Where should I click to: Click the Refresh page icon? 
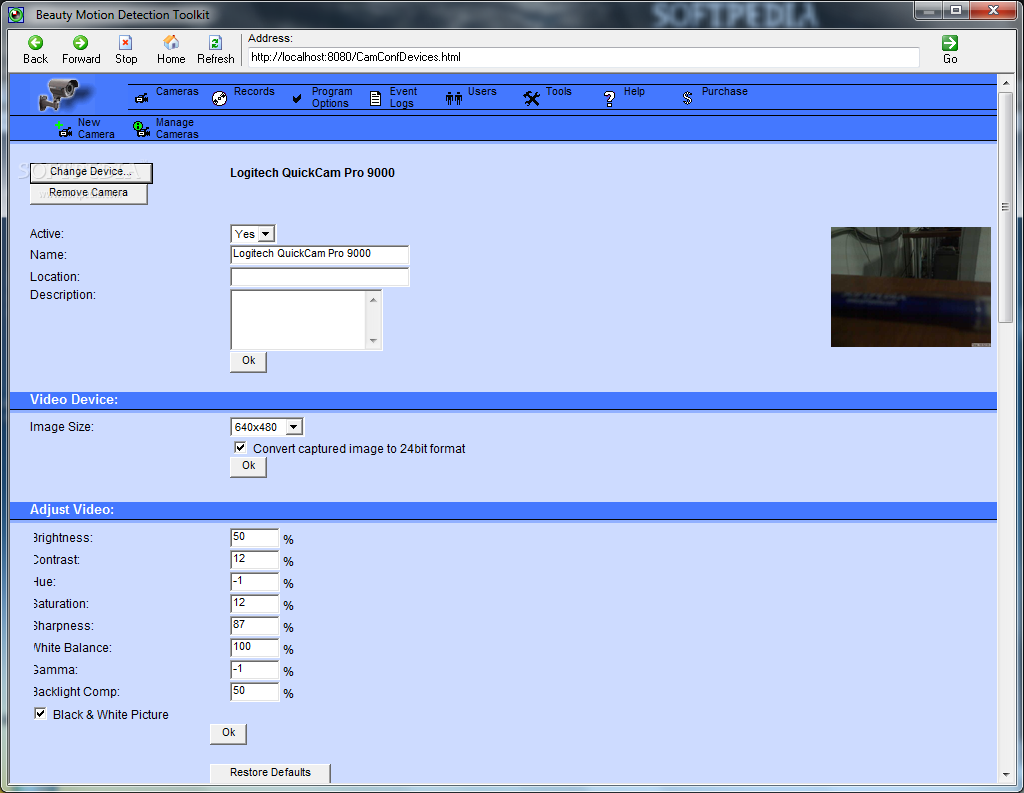[x=215, y=43]
